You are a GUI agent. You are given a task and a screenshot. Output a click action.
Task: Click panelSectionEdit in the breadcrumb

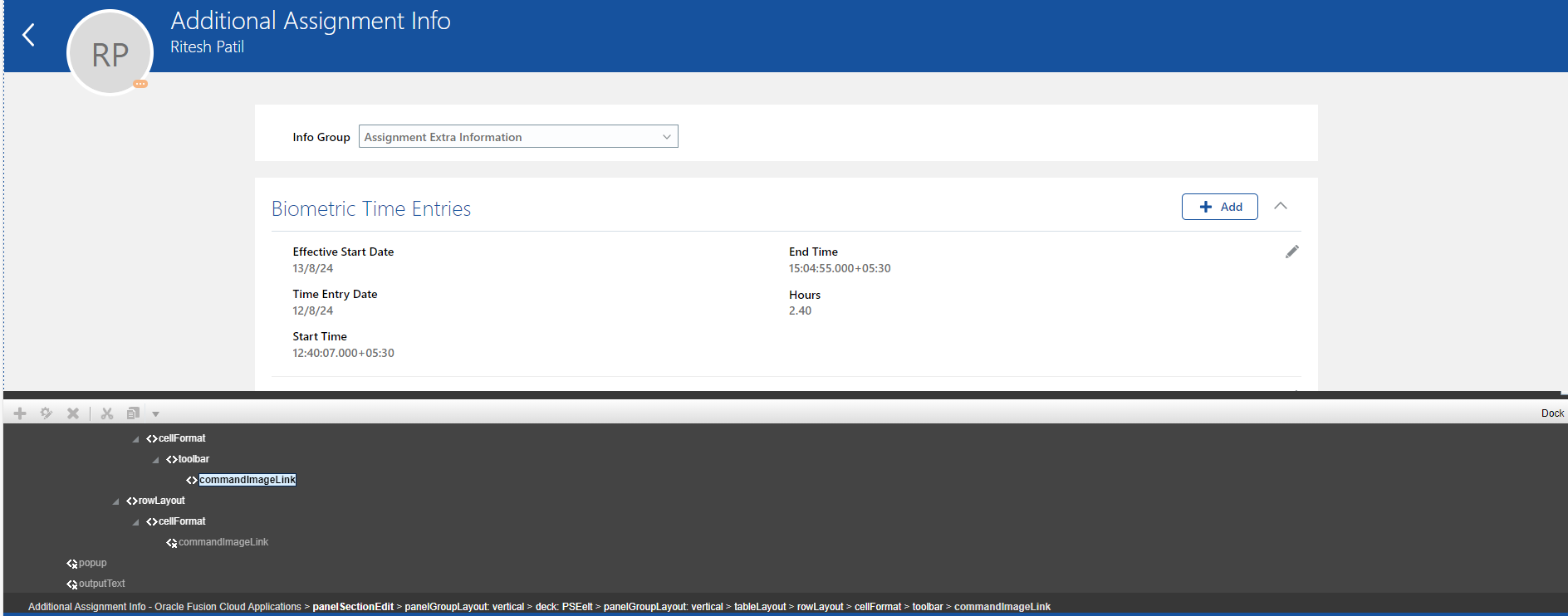click(353, 607)
